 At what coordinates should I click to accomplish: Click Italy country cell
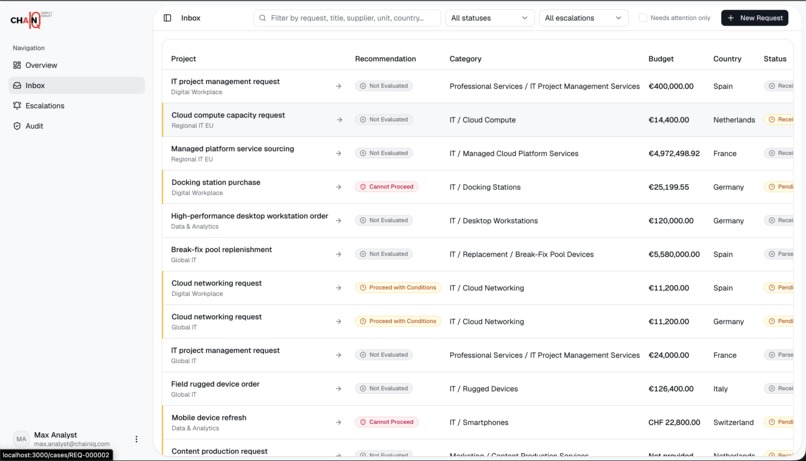(721, 389)
